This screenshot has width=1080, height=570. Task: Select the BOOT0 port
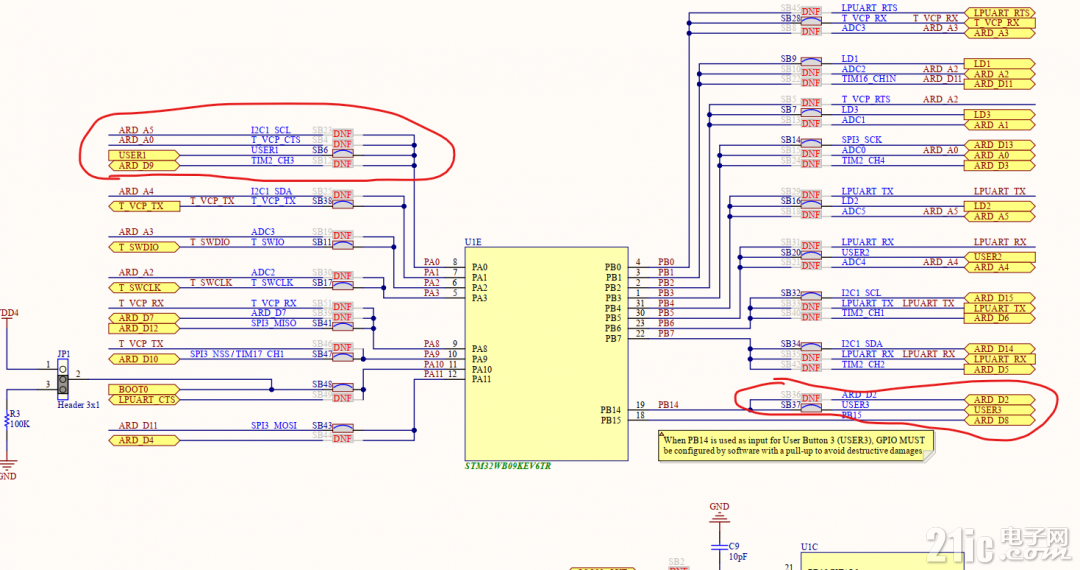pyautogui.click(x=144, y=389)
